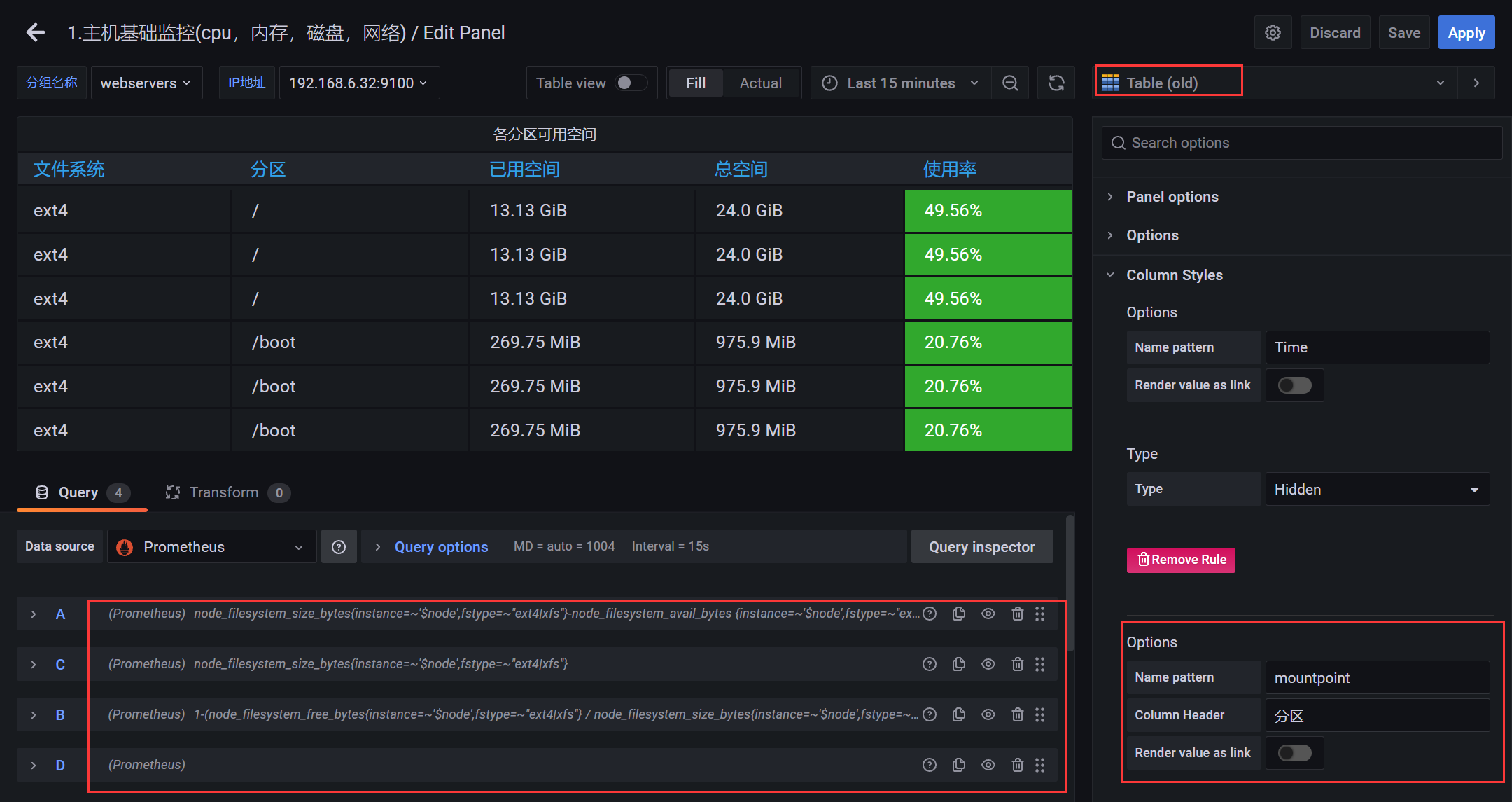The width and height of the screenshot is (1512, 802).
Task: Hide query B with eye icon
Action: (988, 714)
